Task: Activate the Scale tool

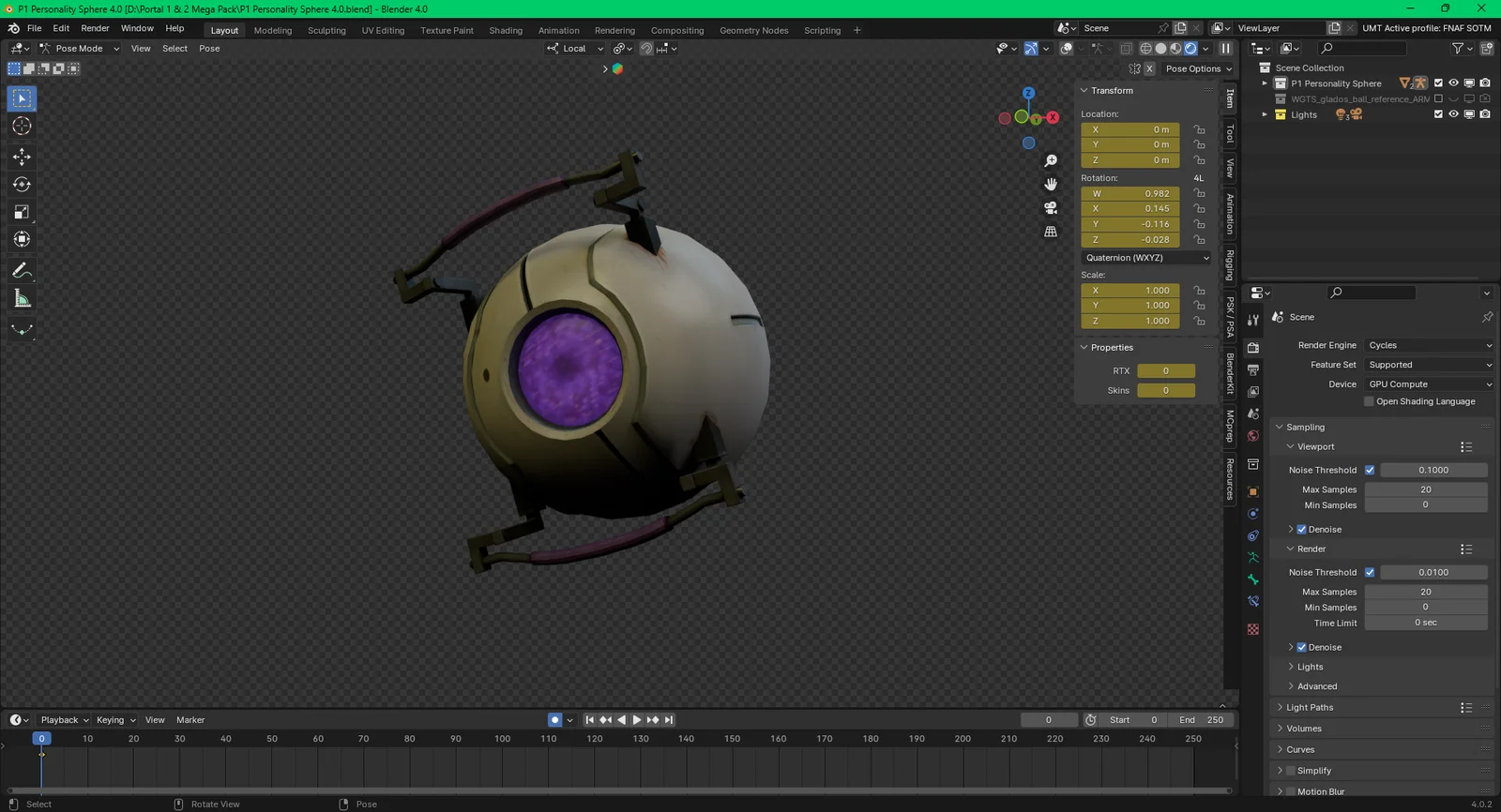Action: coord(22,212)
